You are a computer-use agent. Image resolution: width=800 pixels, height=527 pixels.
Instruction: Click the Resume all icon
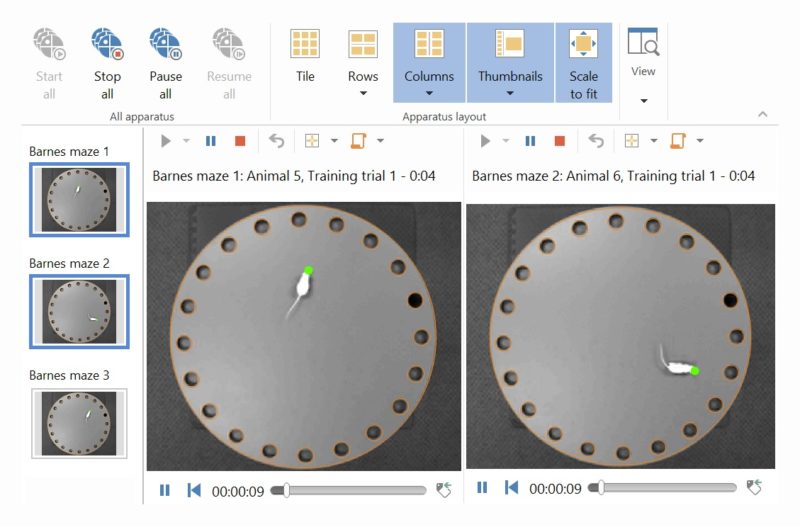click(229, 44)
